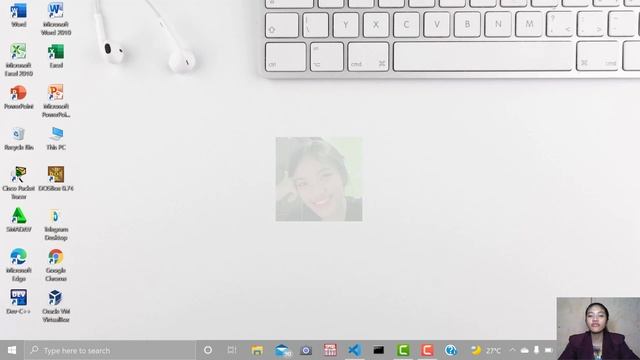640x360 pixels.
Task: Open the weather widget showing 27°C
Action: point(486,350)
